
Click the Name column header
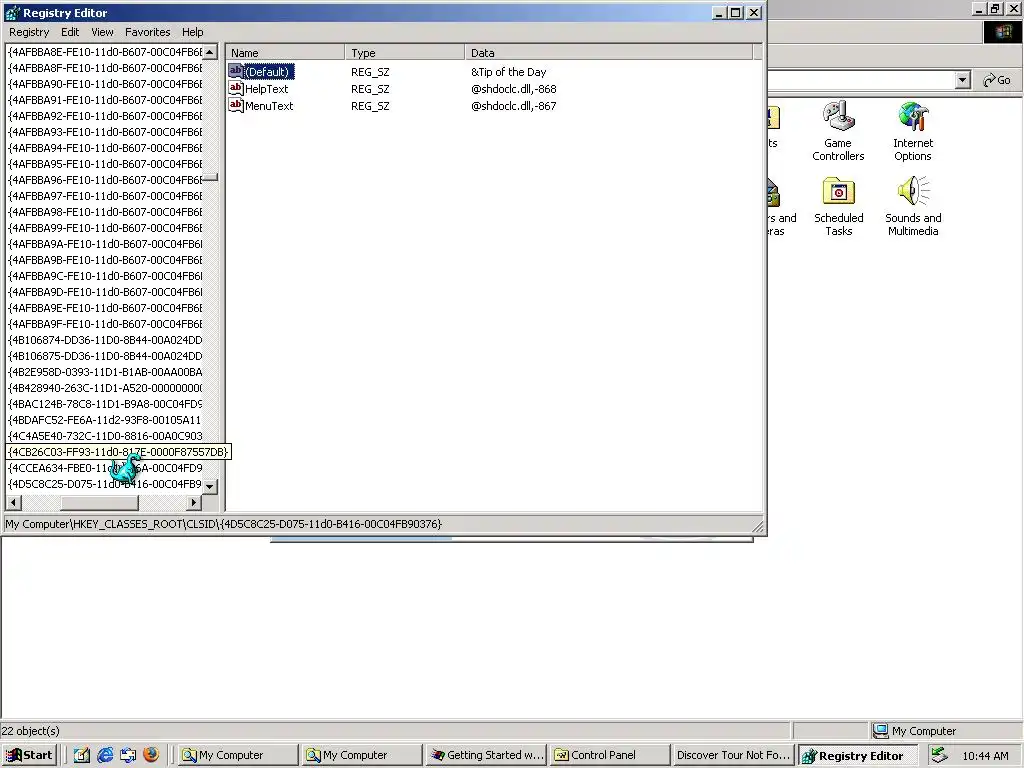pos(285,53)
